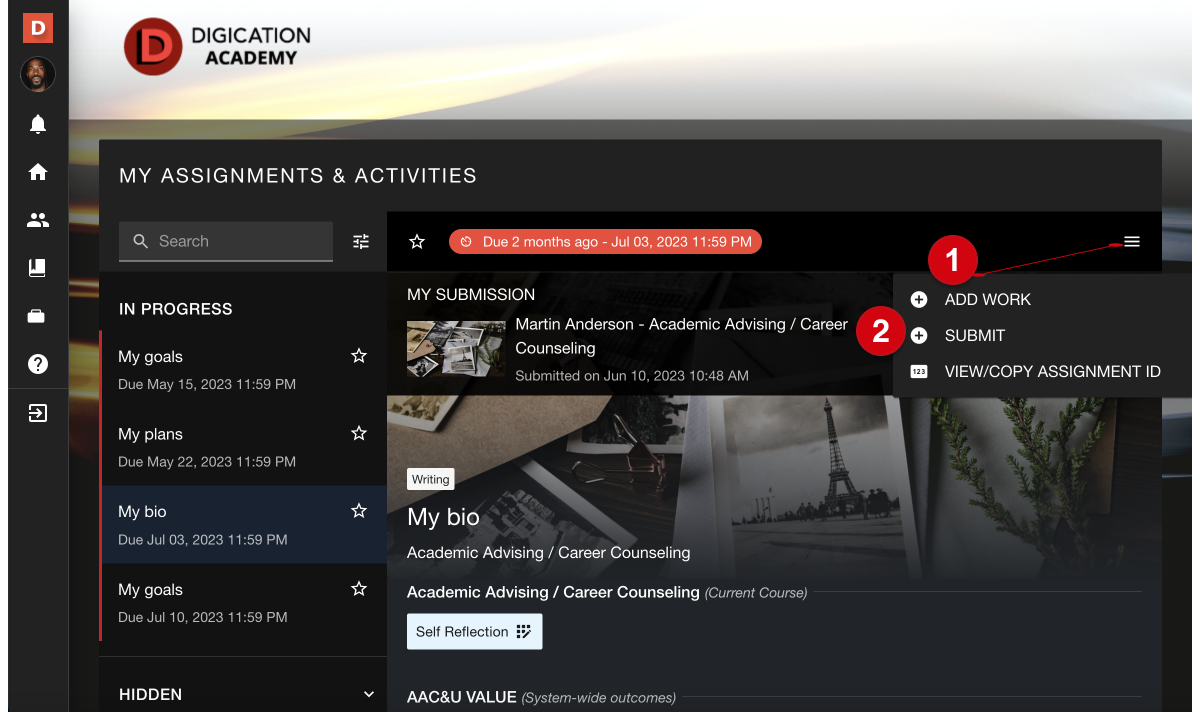Open the notifications bell icon
1200x712 pixels.
pyautogui.click(x=38, y=124)
